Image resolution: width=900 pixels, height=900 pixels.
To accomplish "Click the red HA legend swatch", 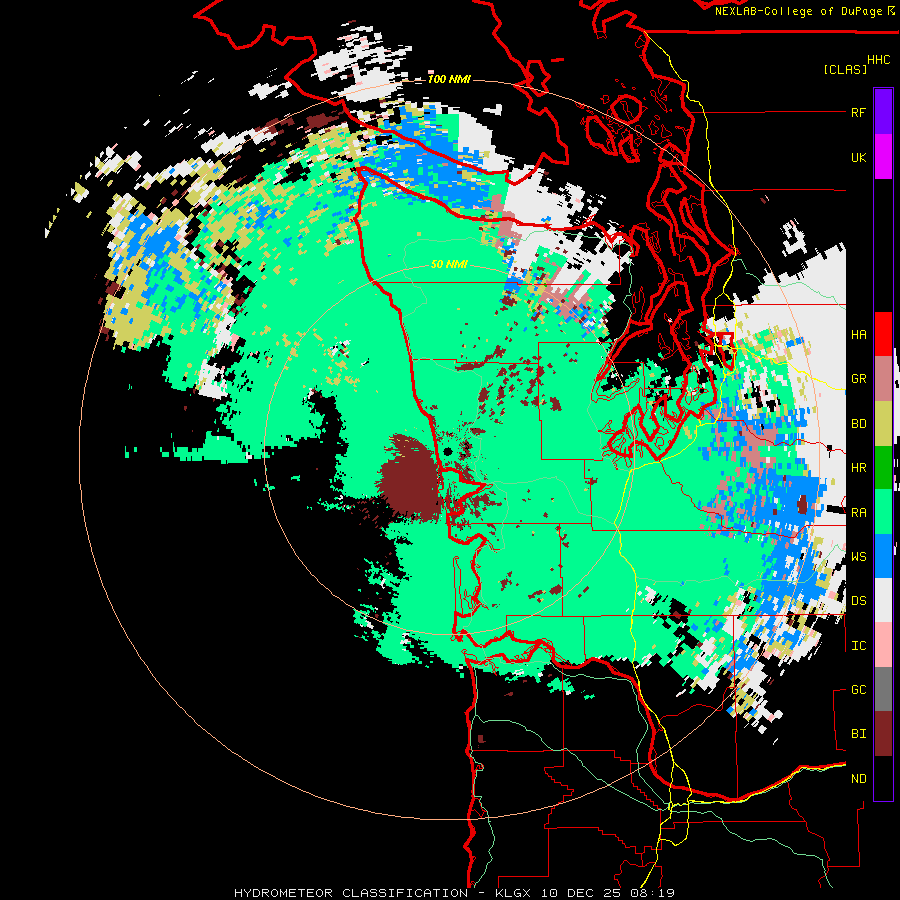I will (x=883, y=334).
